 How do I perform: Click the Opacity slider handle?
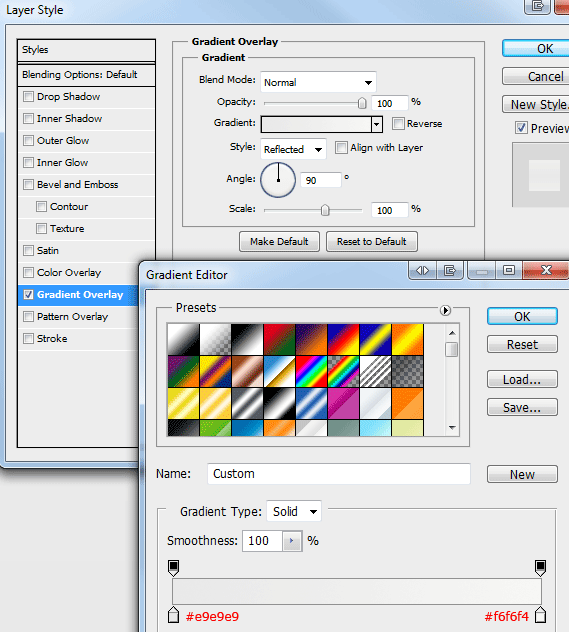(x=362, y=103)
